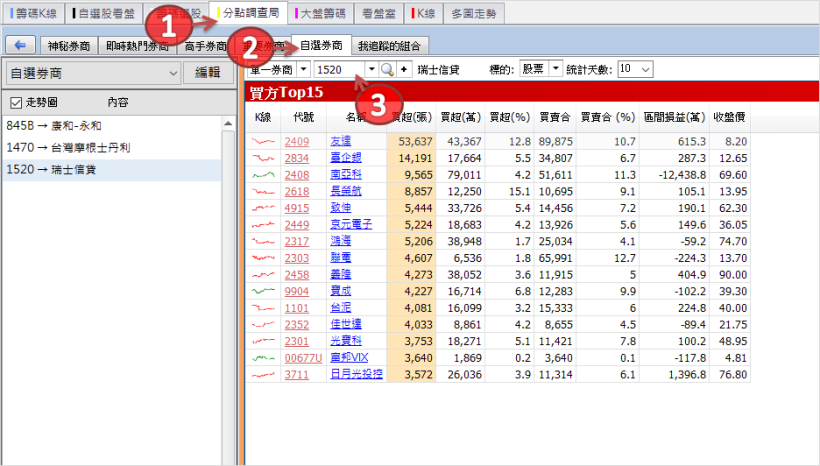The height and width of the screenshot is (466, 820).
Task: Open stock code link 2618
Action: [x=297, y=191]
